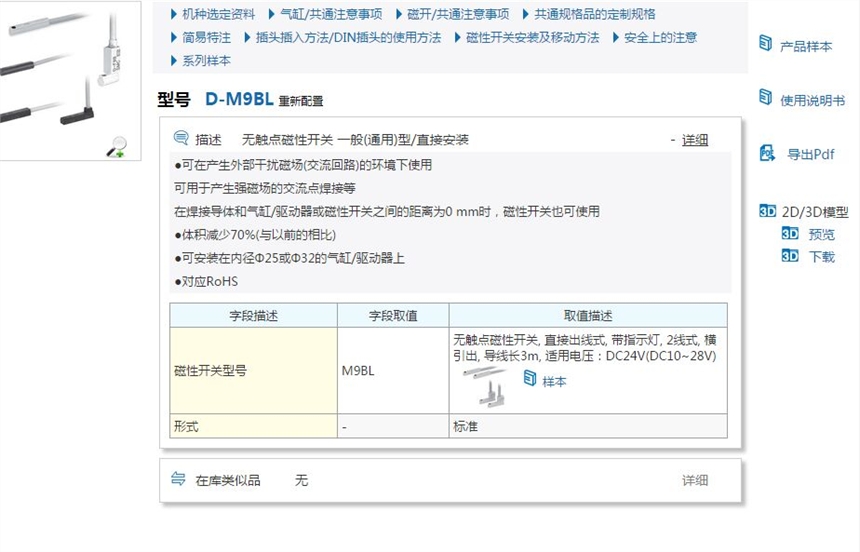Click the 样本 book icon in table
This screenshot has height=552, width=860.
pyautogui.click(x=530, y=379)
